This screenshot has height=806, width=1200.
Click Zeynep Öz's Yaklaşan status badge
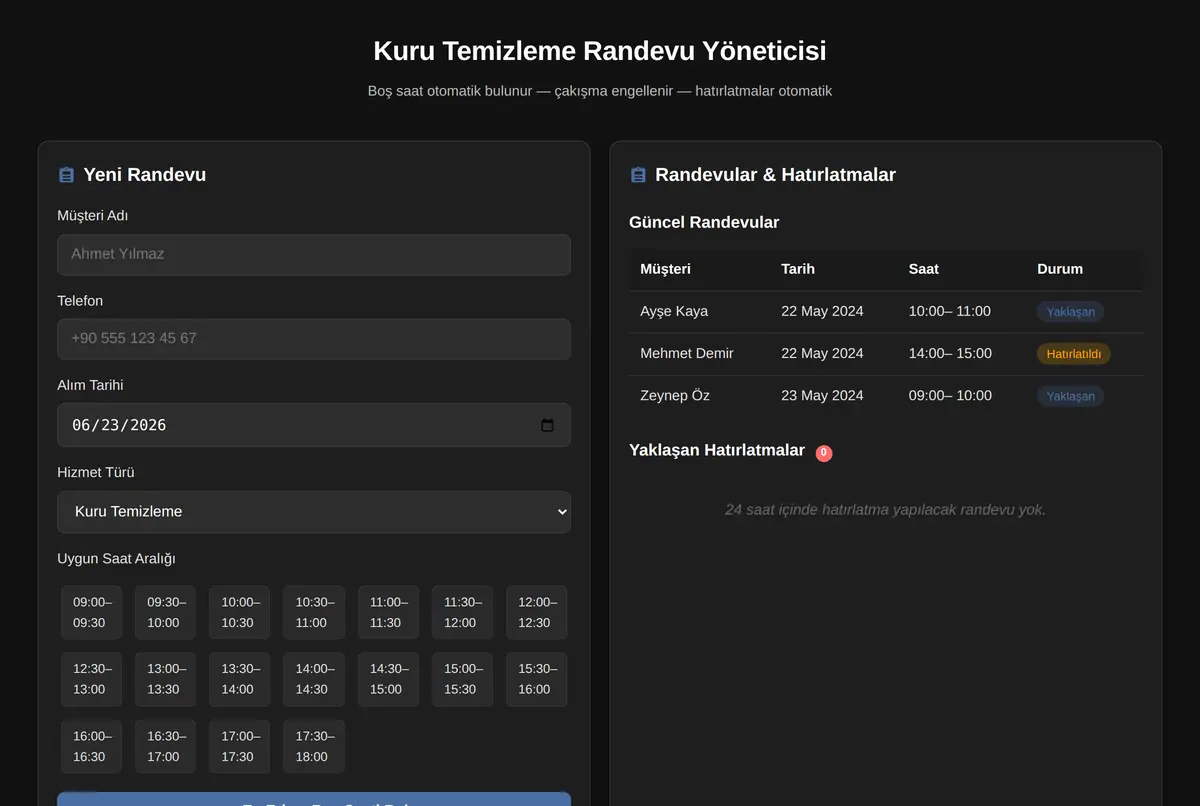point(1070,397)
